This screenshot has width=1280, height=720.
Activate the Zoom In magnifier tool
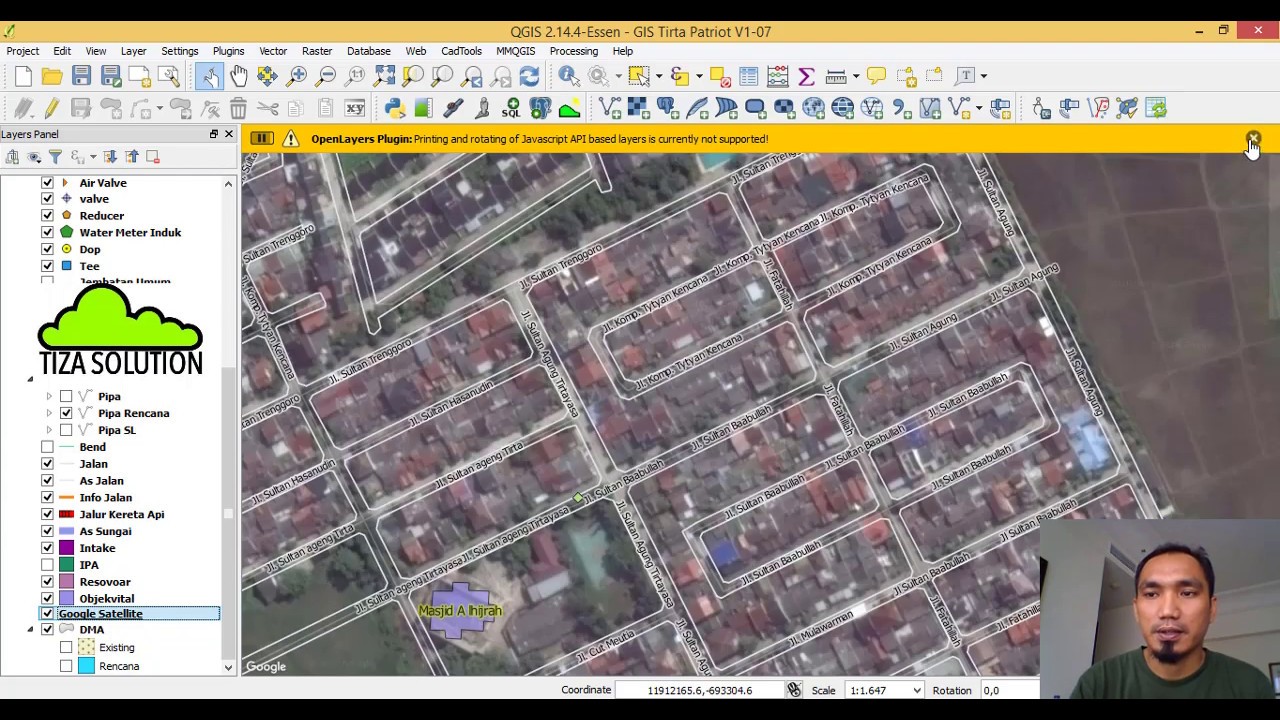tap(297, 76)
